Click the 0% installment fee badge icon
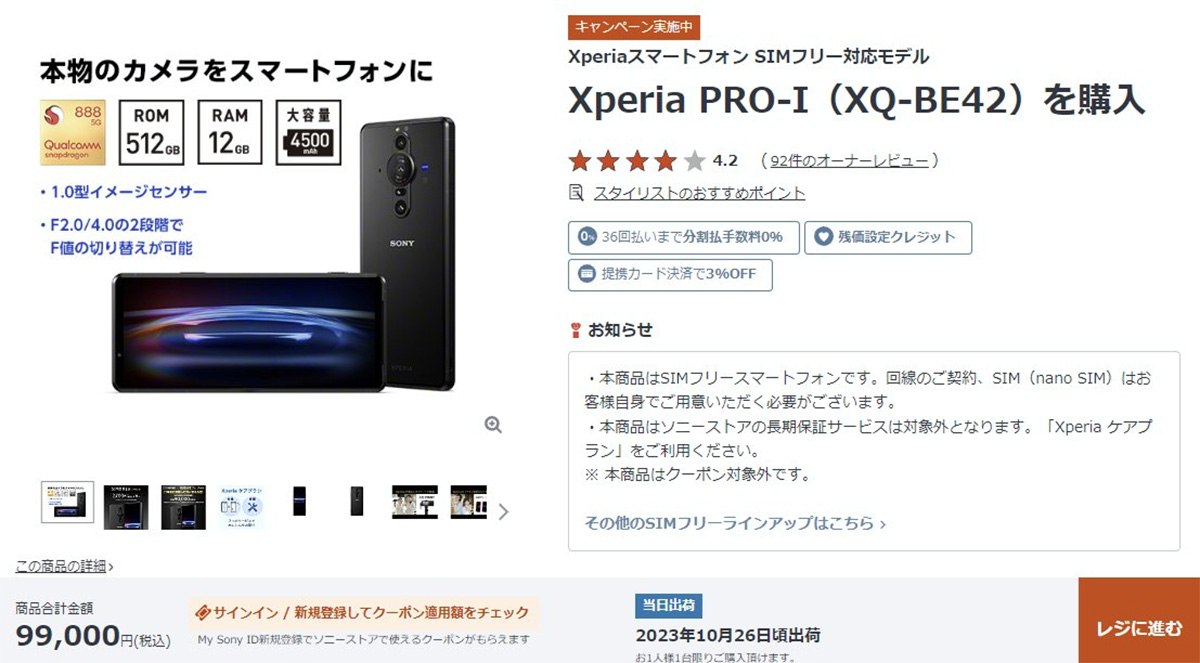This screenshot has width=1200, height=663. [x=587, y=238]
